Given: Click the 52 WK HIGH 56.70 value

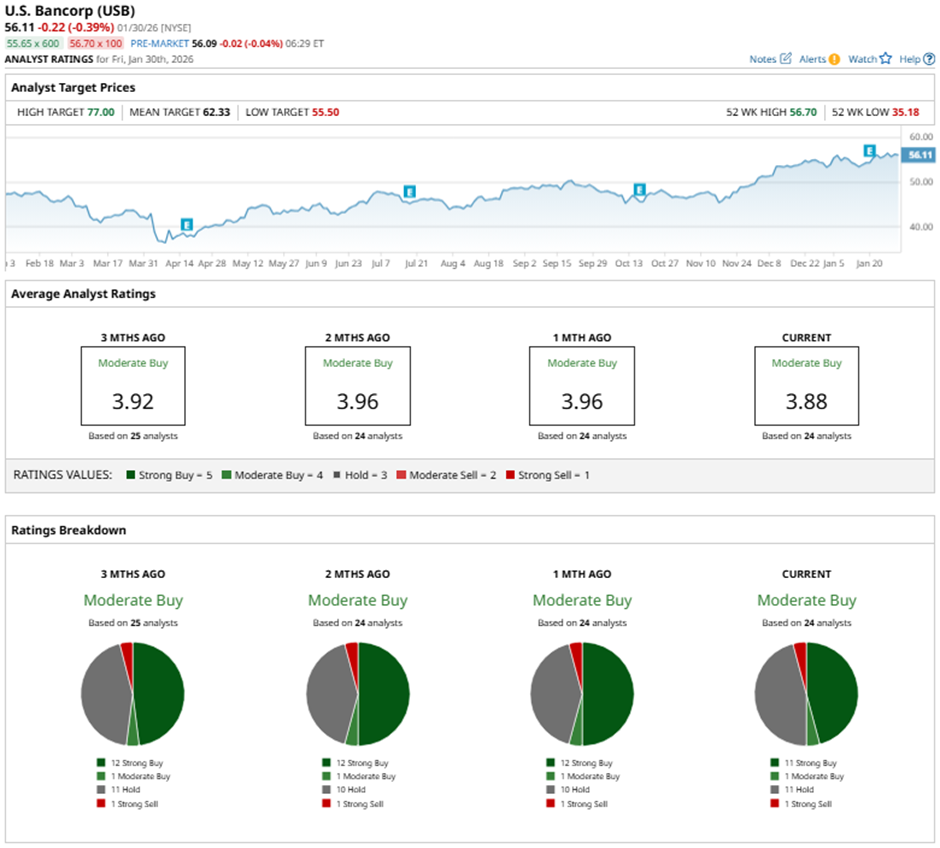Looking at the screenshot, I should (804, 112).
